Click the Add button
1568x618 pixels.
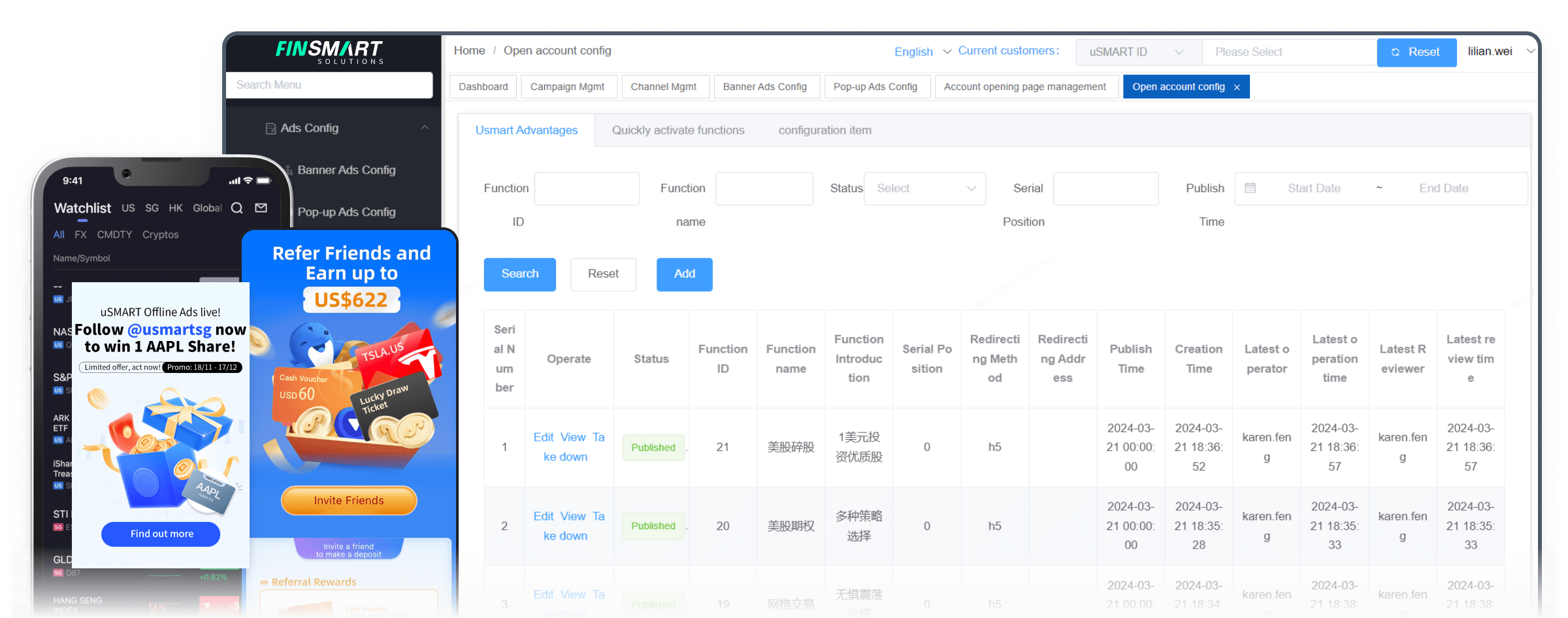pos(684,274)
